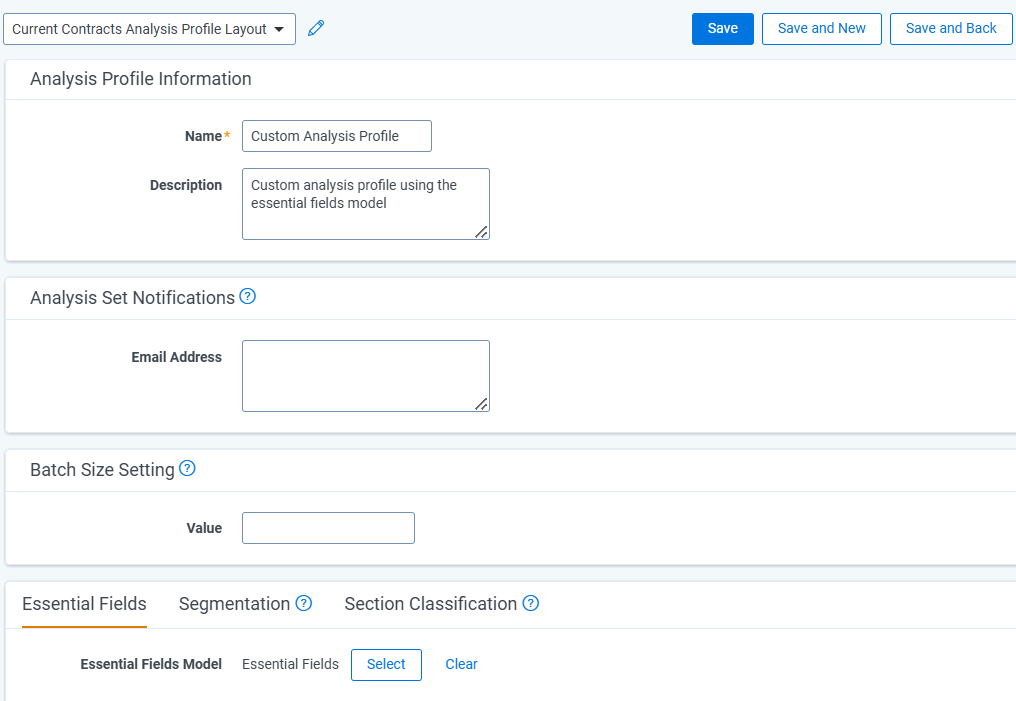Click the Save and Back button
This screenshot has width=1016, height=701.
point(951,29)
